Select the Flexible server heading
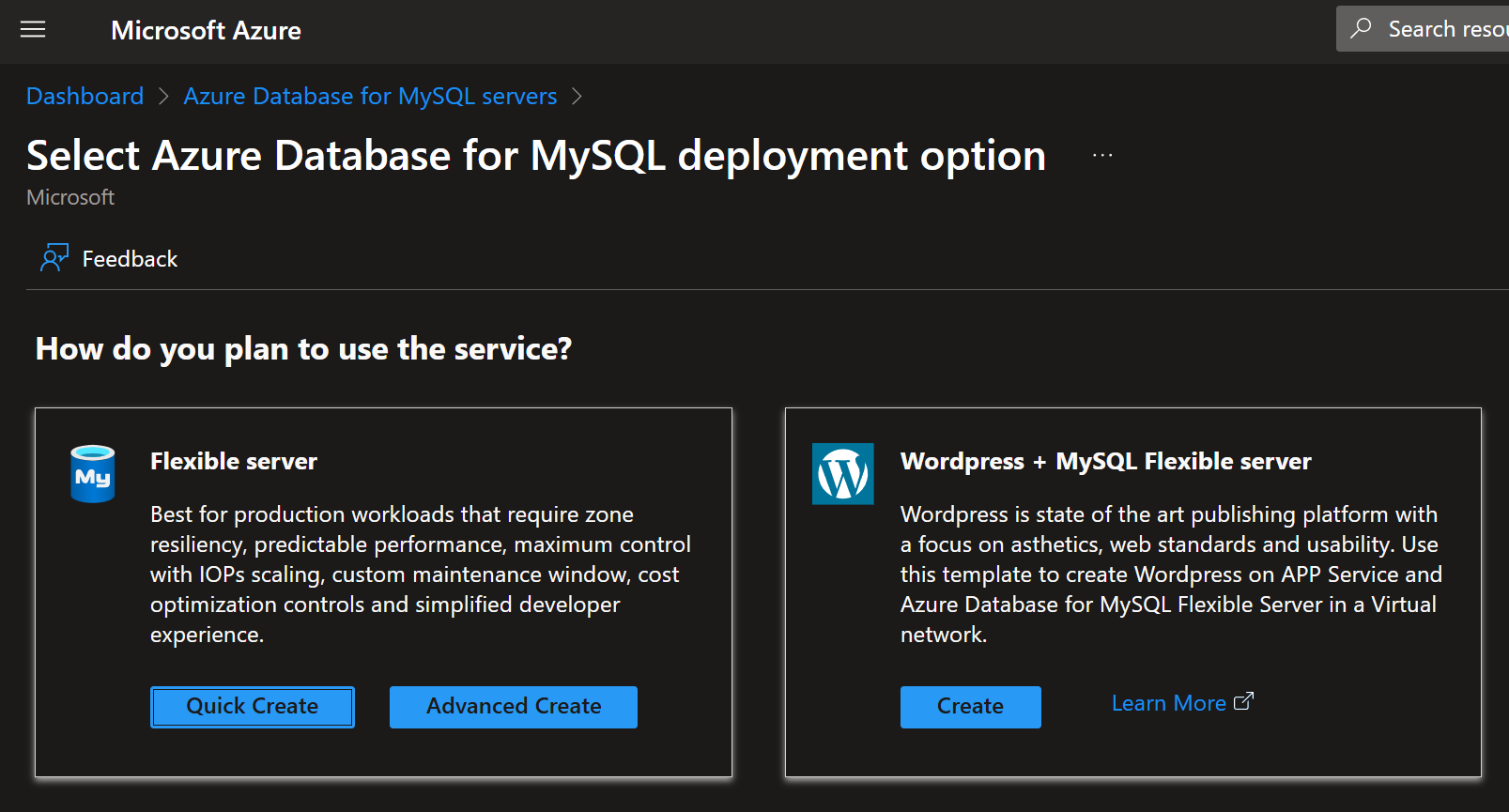 234,461
